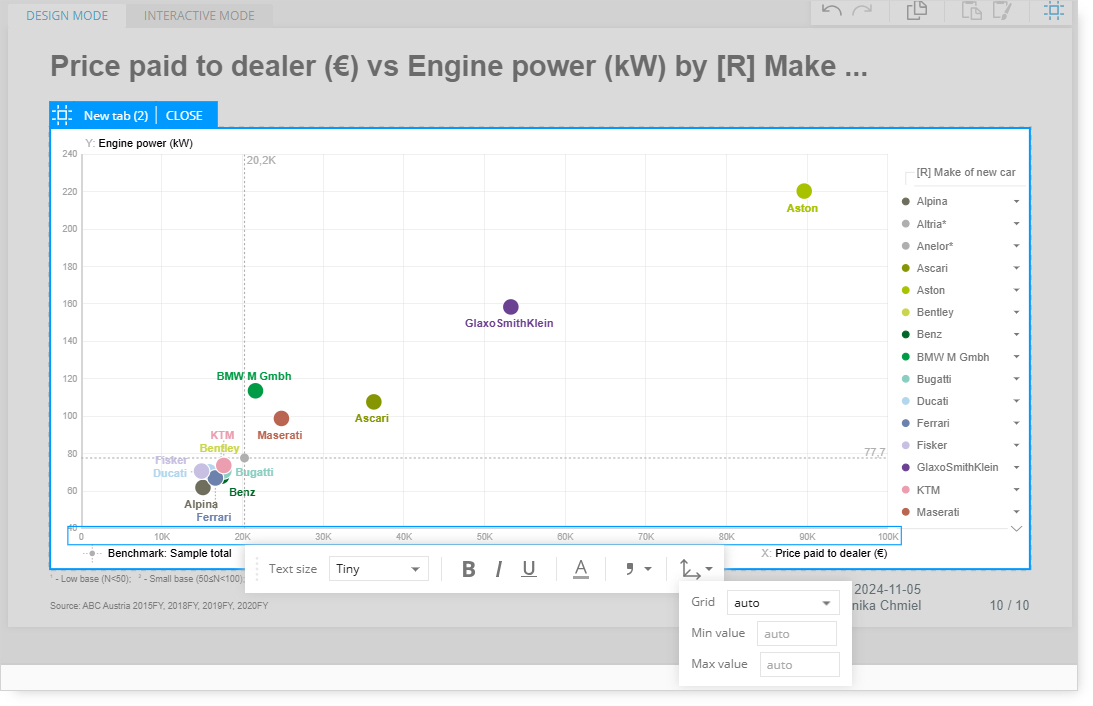Viewport: 1093px width, 706px height.
Task: Toggle underline text formatting
Action: 529,569
